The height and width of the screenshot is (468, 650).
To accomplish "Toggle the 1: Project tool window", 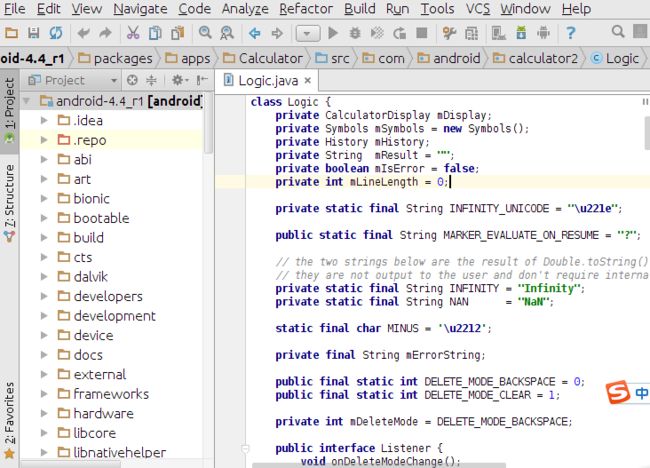I will pyautogui.click(x=9, y=111).
